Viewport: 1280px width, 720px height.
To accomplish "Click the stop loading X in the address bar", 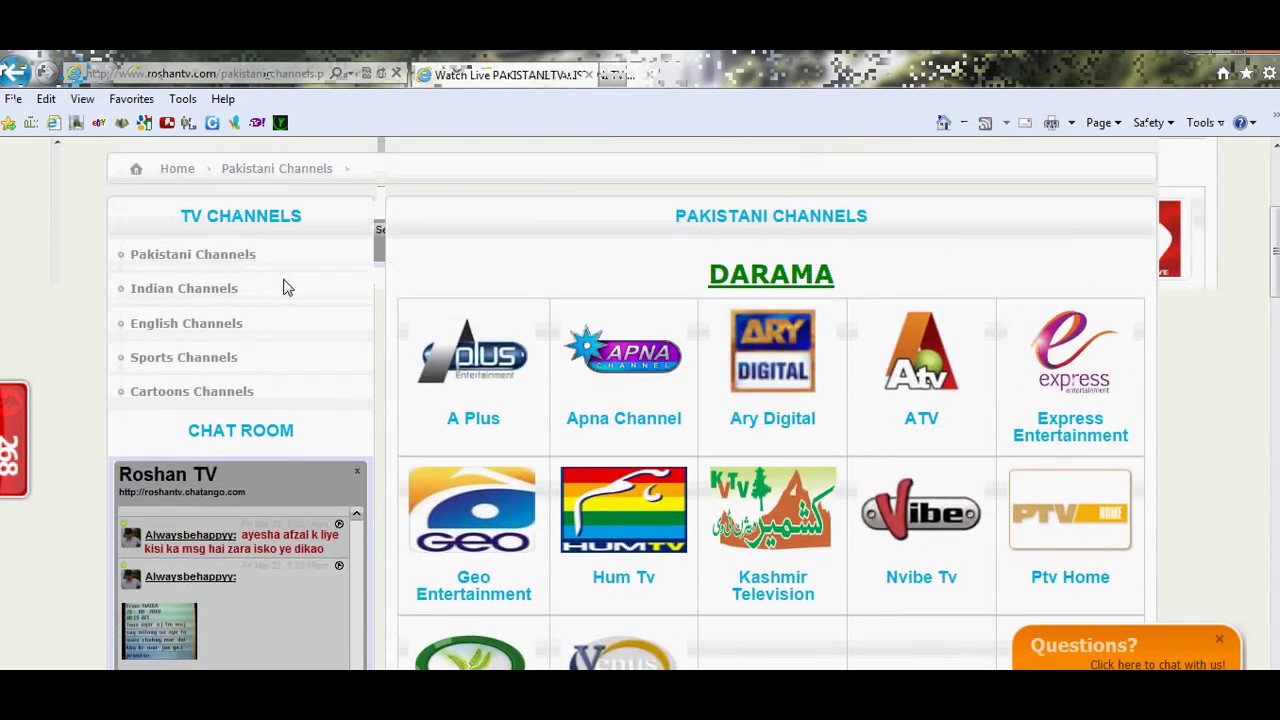I will click(396, 73).
